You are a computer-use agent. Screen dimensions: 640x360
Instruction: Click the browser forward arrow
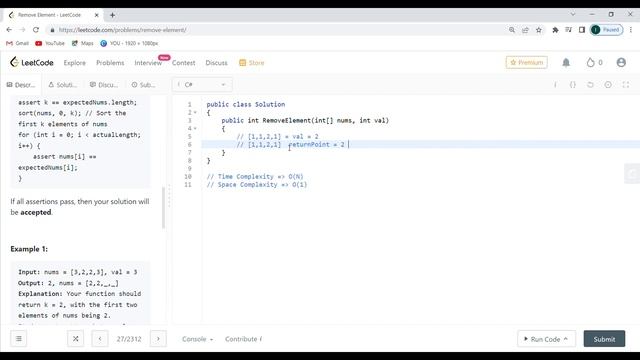pyautogui.click(x=22, y=30)
